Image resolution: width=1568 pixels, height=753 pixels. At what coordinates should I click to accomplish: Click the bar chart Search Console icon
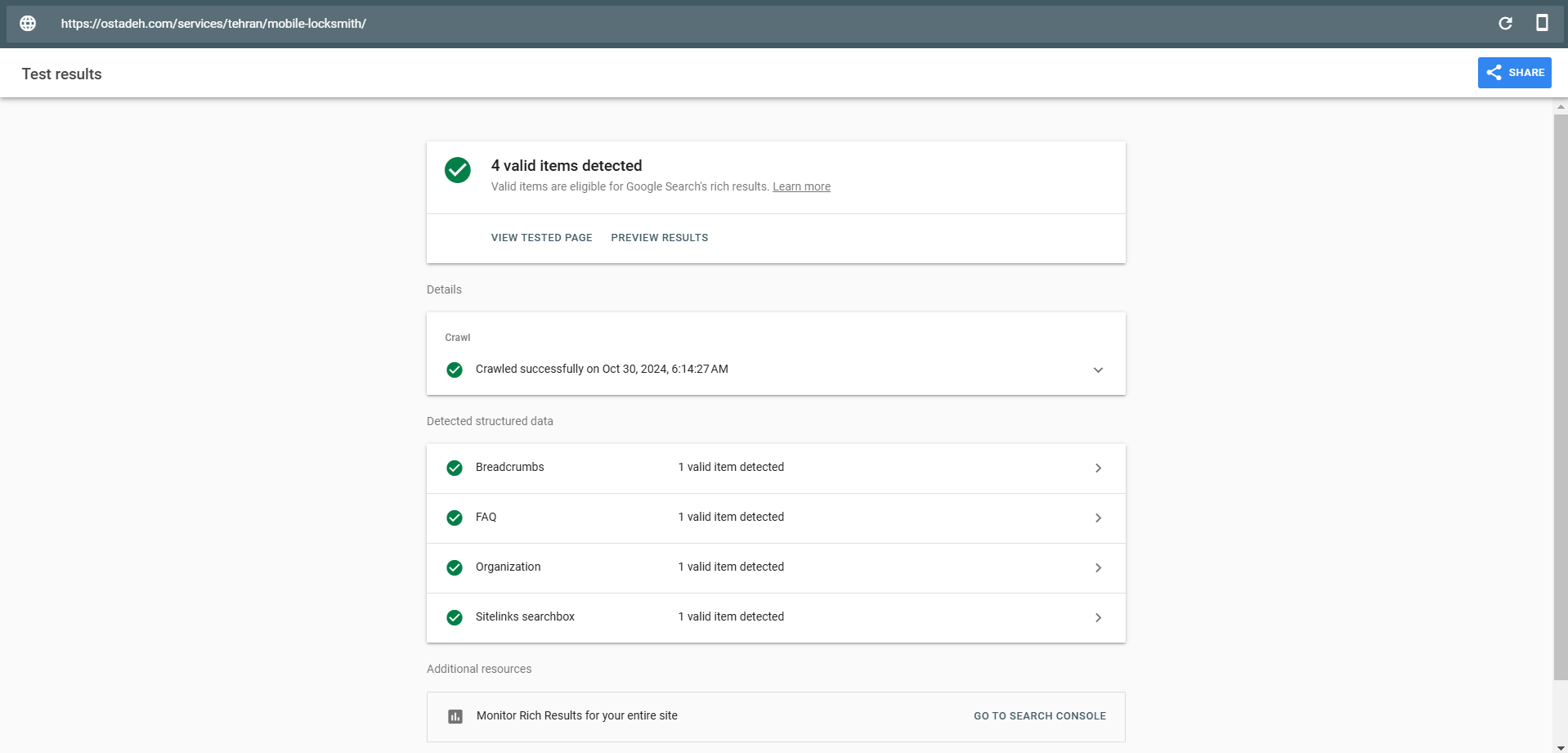(455, 716)
